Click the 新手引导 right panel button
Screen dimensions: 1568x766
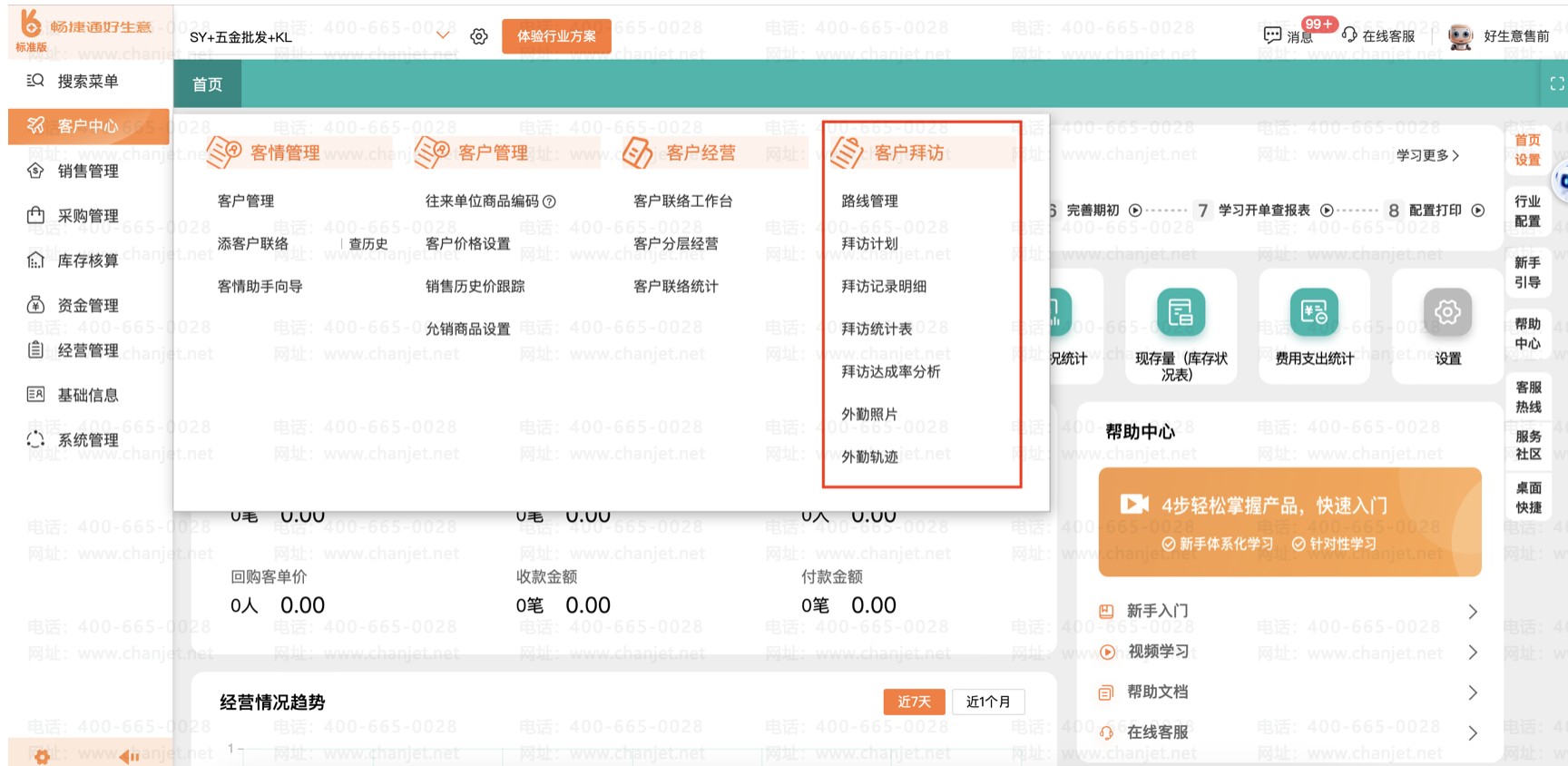(1528, 272)
